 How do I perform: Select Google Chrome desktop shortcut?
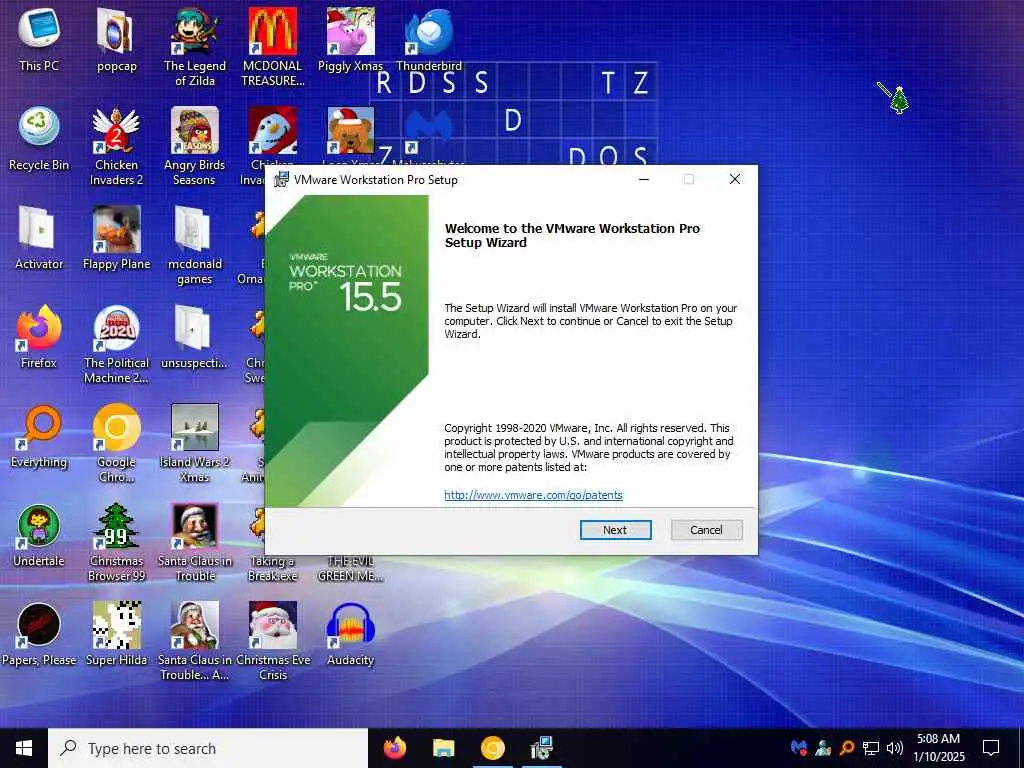116,444
